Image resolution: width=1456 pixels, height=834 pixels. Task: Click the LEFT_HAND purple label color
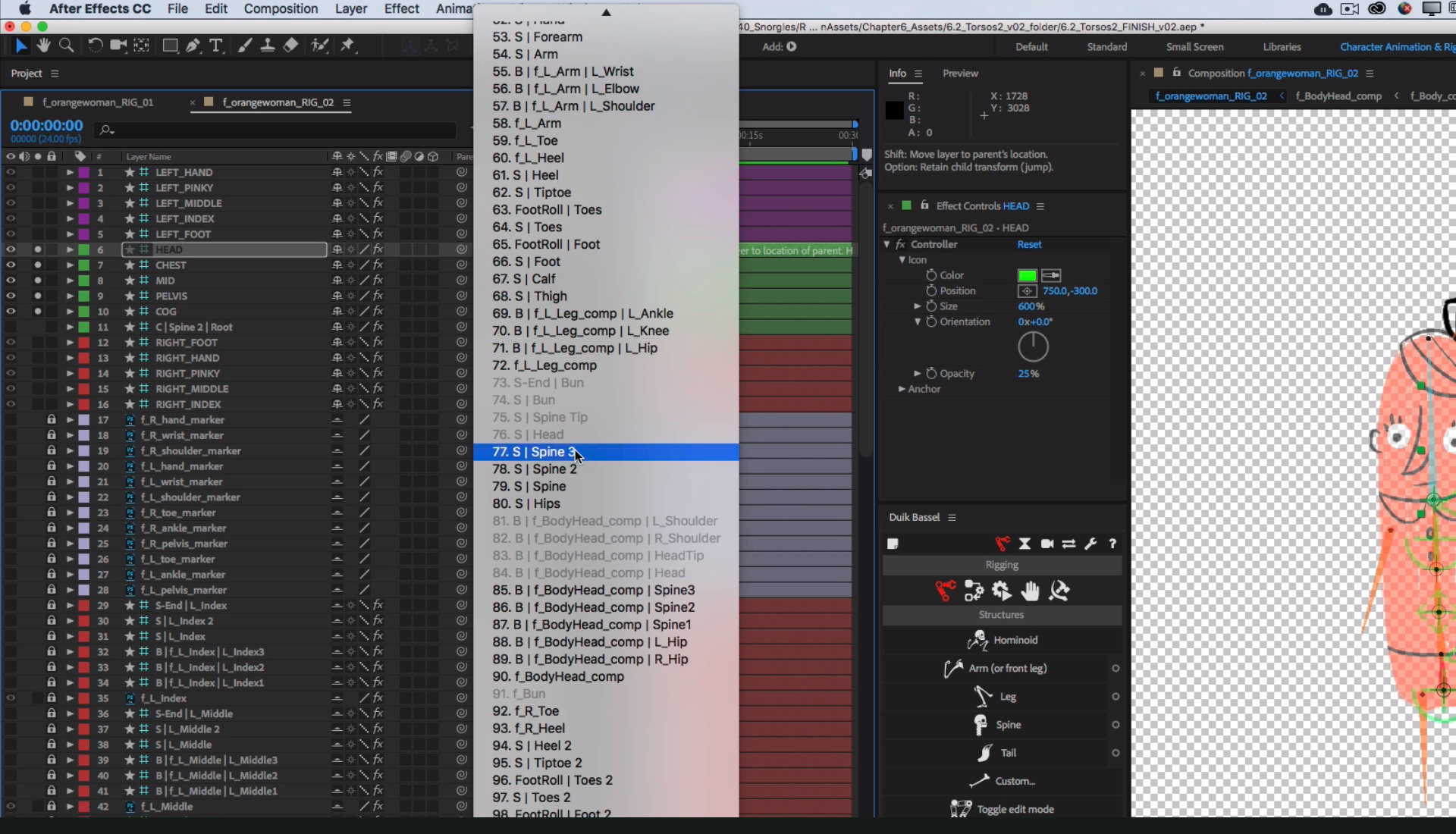pyautogui.click(x=84, y=172)
